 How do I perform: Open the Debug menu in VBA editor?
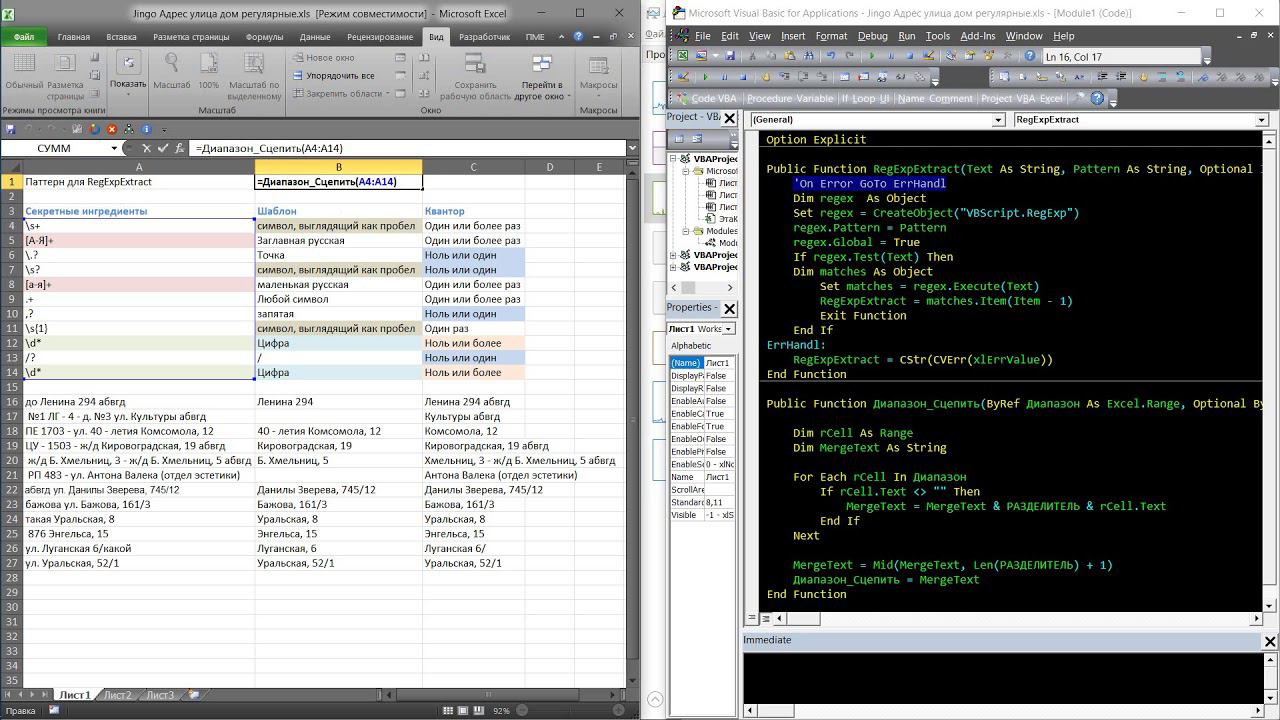click(872, 36)
